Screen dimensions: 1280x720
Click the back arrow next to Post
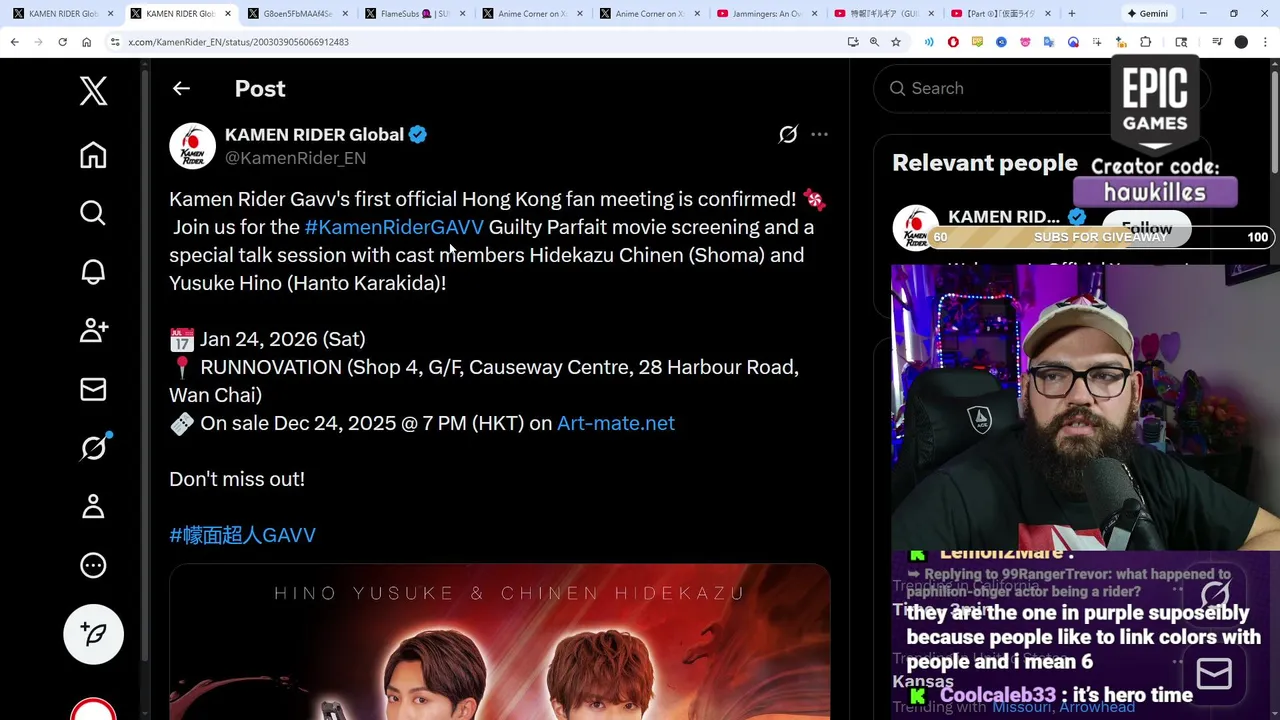pyautogui.click(x=181, y=88)
